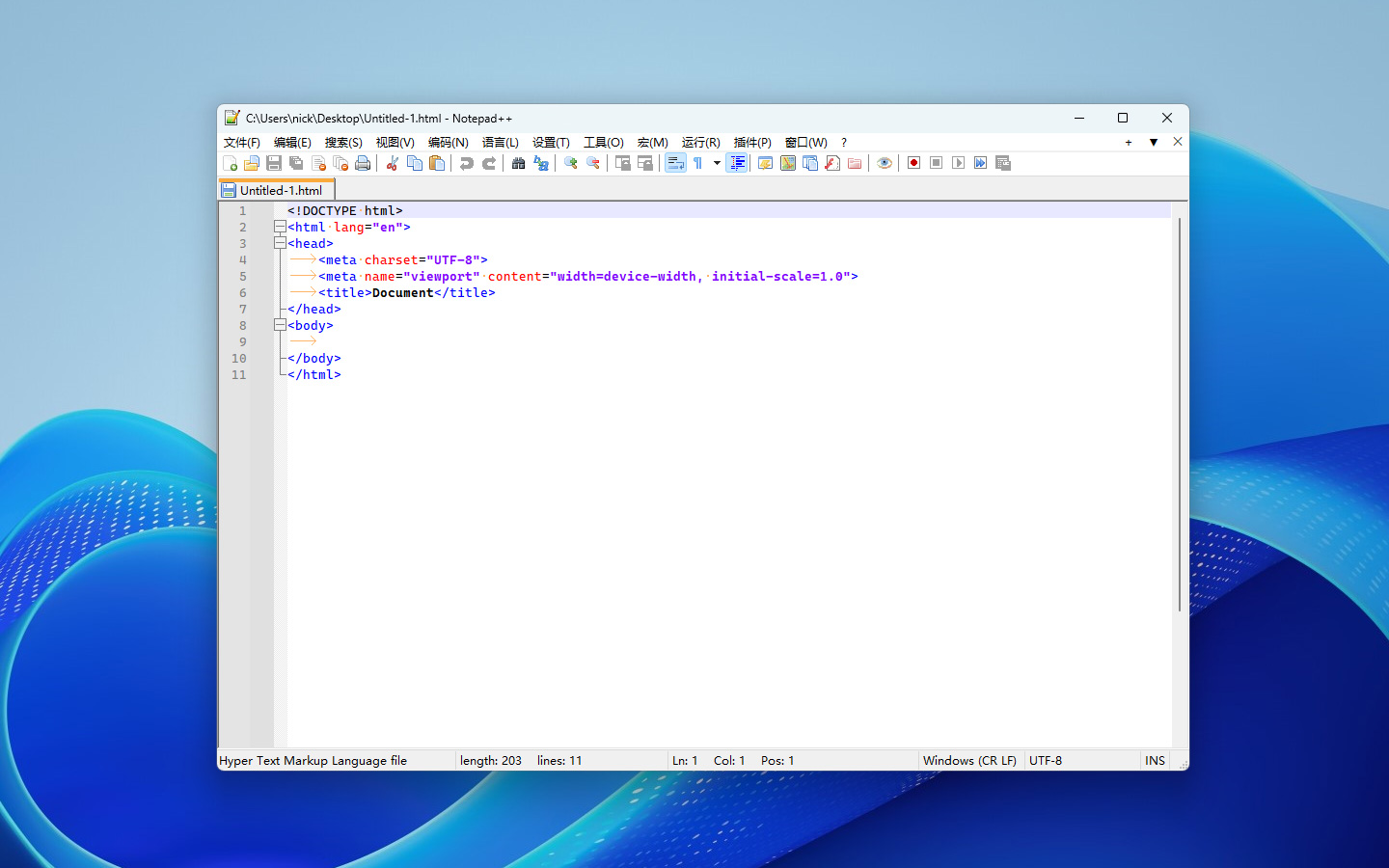Toggle file monitoring with the eye icon
This screenshot has width=1389, height=868.
point(885,163)
